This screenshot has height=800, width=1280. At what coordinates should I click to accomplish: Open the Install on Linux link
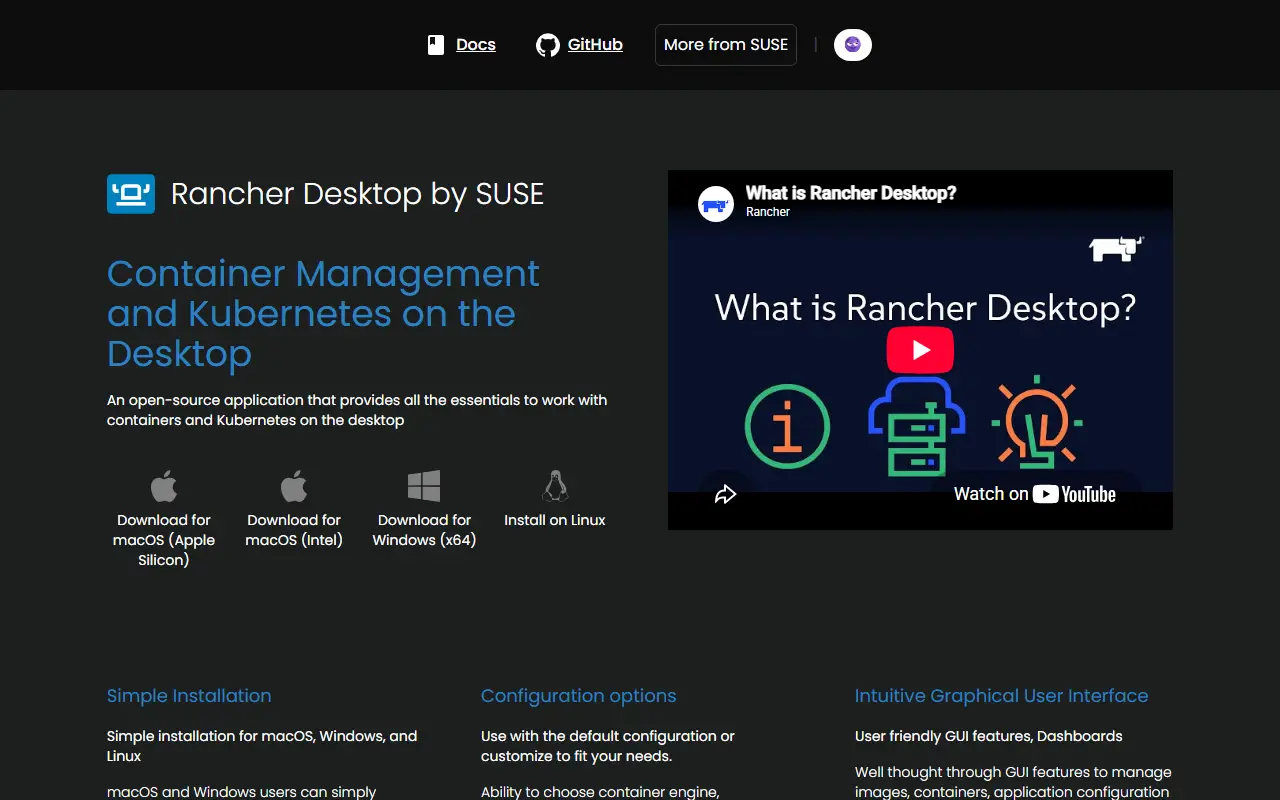(x=555, y=520)
